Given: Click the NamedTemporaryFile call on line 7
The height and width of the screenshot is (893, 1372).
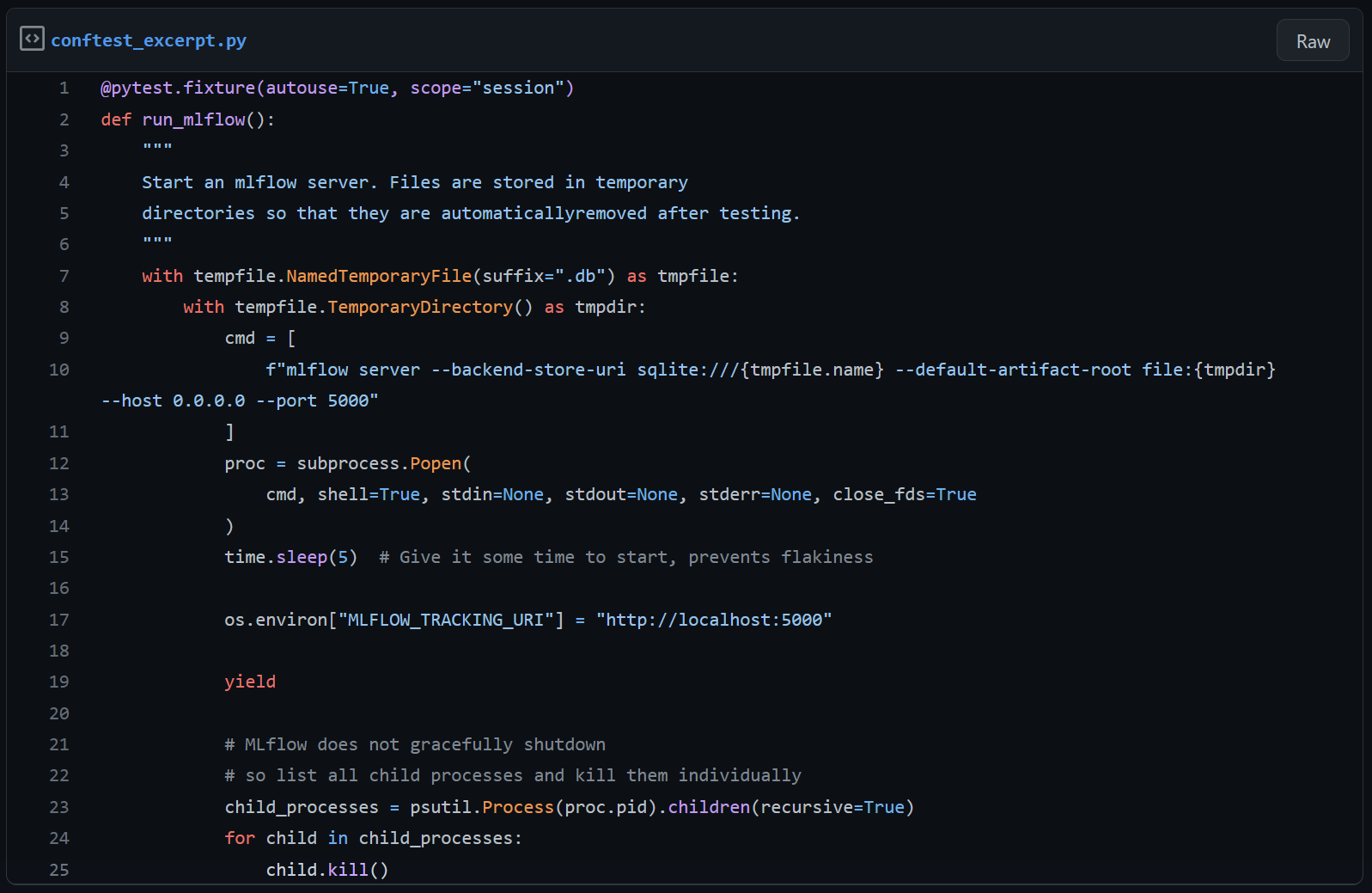Looking at the screenshot, I should pos(379,276).
